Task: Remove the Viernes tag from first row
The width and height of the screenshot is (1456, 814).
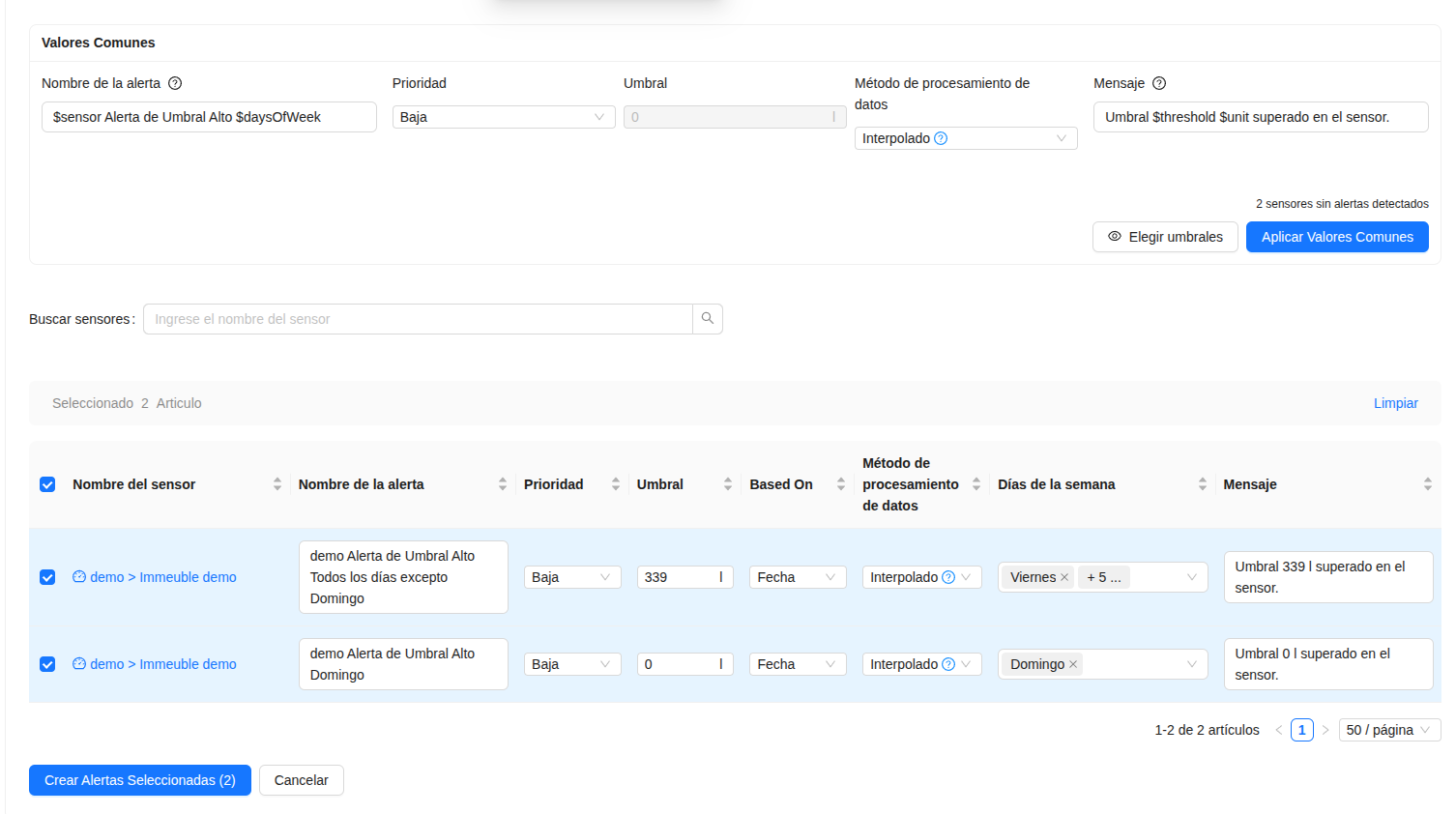Action: pos(1064,577)
